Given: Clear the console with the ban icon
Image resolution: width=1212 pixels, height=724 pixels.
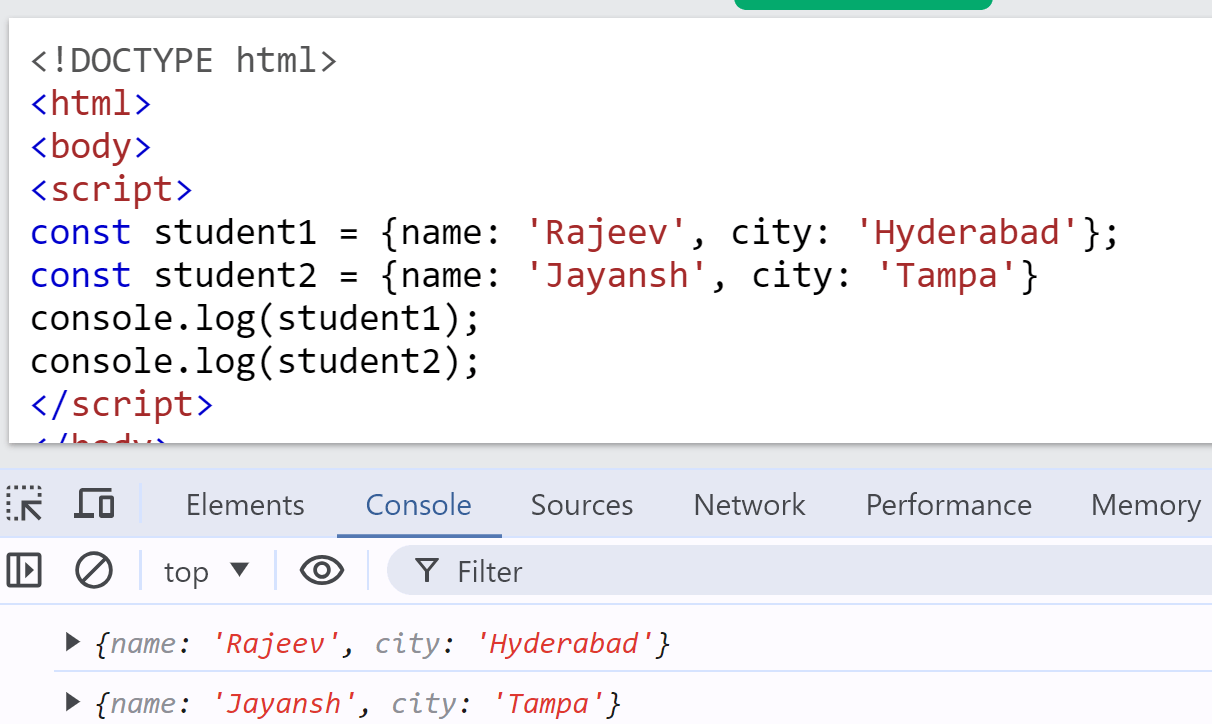Looking at the screenshot, I should [94, 571].
